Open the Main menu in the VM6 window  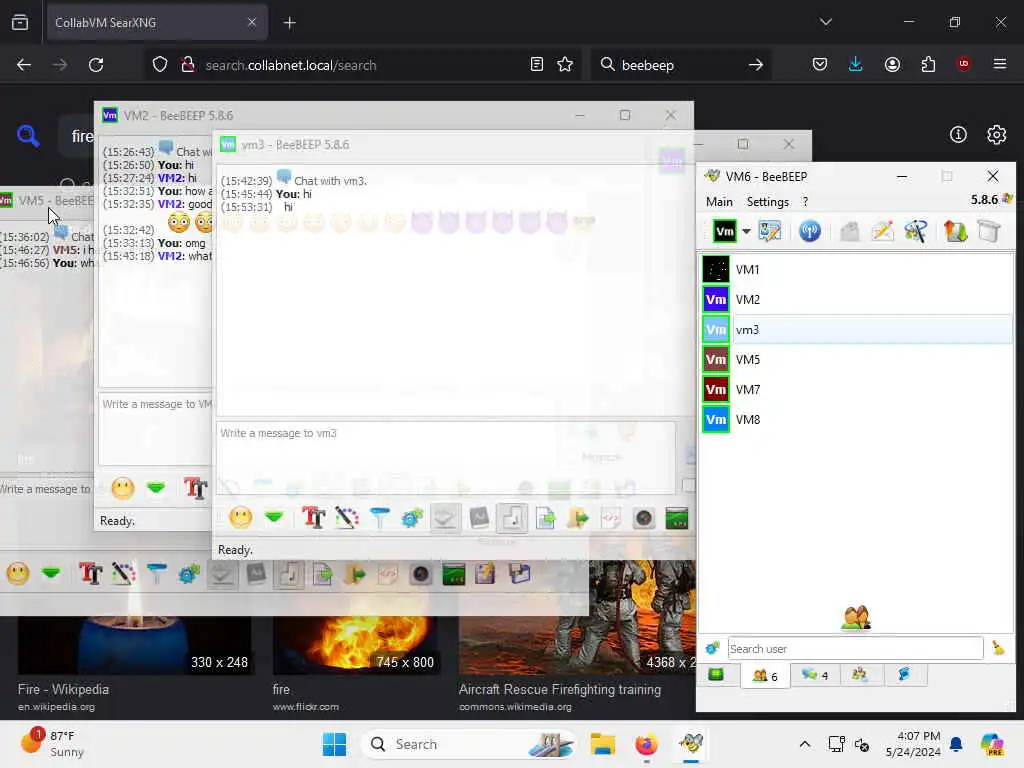tap(719, 202)
